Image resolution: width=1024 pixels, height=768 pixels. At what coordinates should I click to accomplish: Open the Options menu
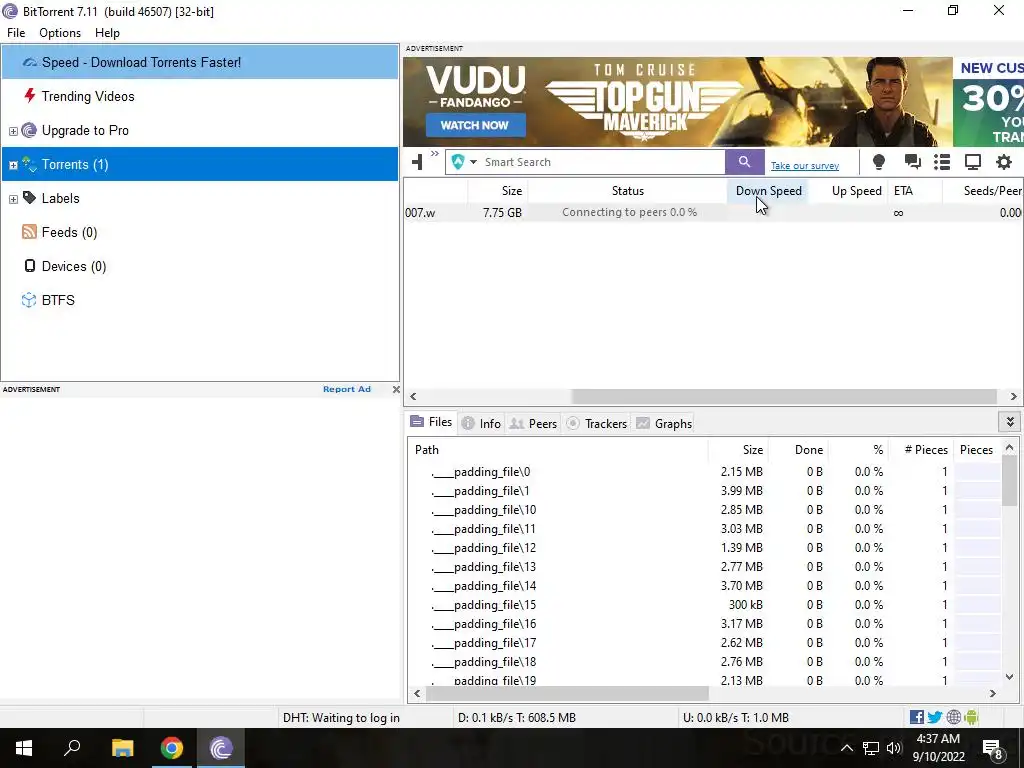(x=60, y=33)
